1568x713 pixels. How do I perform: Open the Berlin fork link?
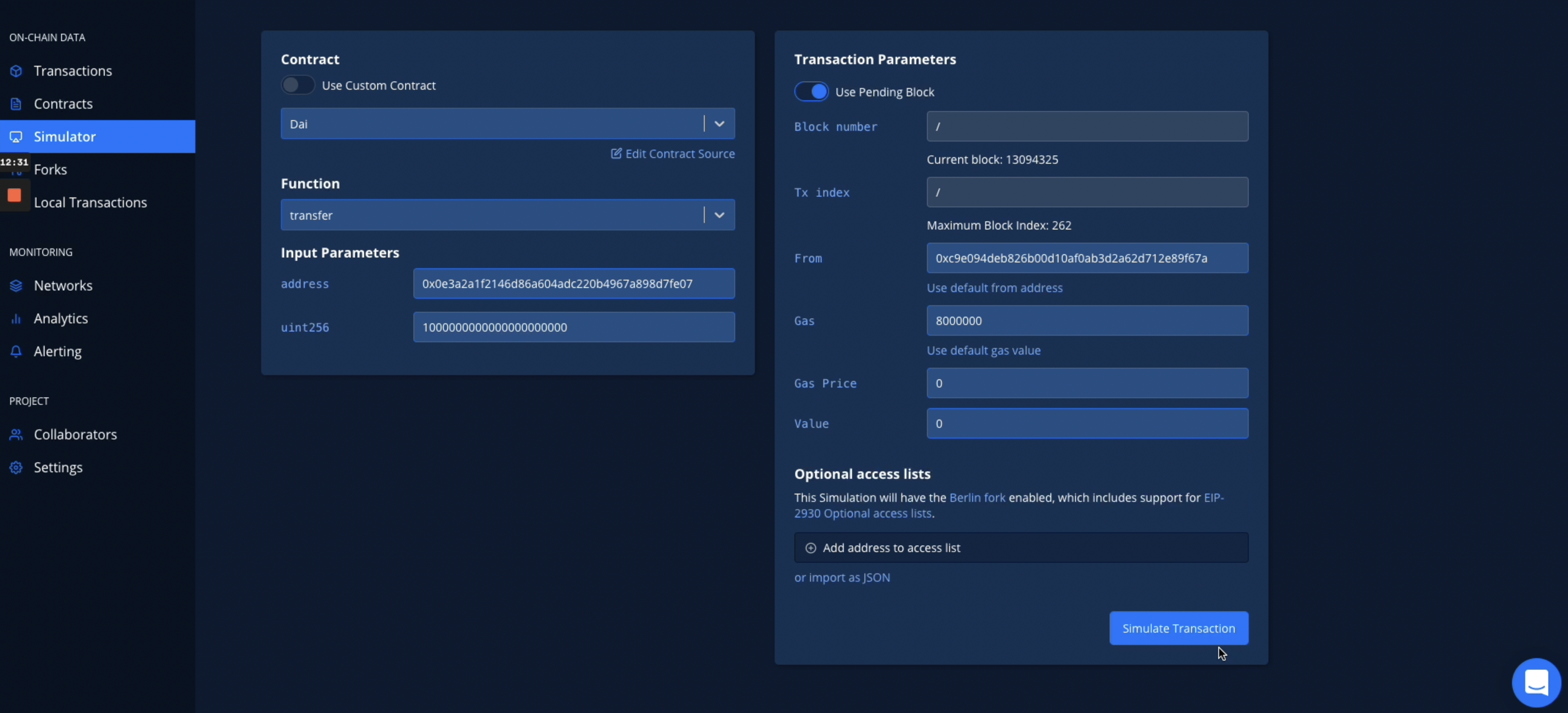click(978, 498)
